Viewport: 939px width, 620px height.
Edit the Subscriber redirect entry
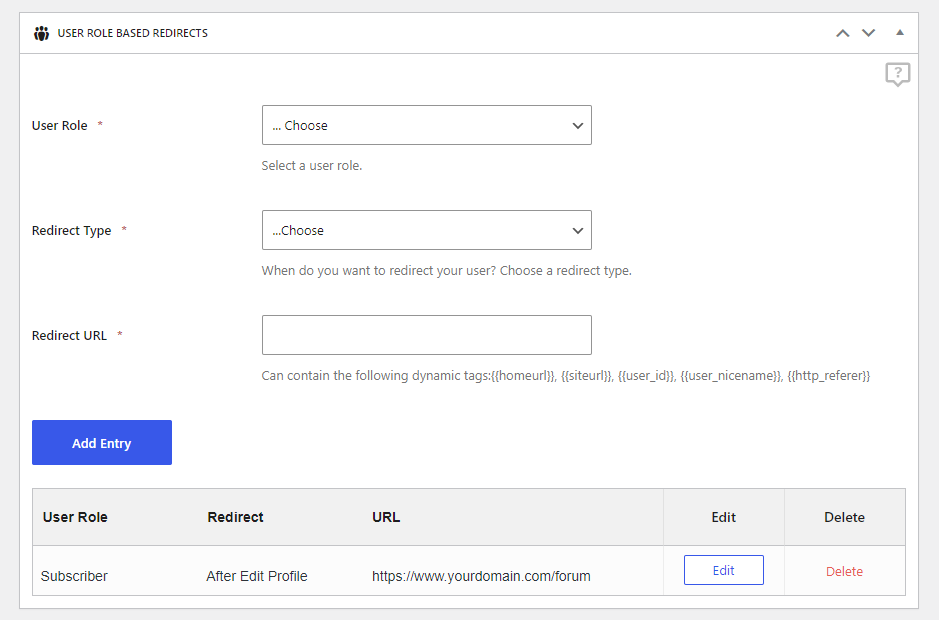point(723,570)
